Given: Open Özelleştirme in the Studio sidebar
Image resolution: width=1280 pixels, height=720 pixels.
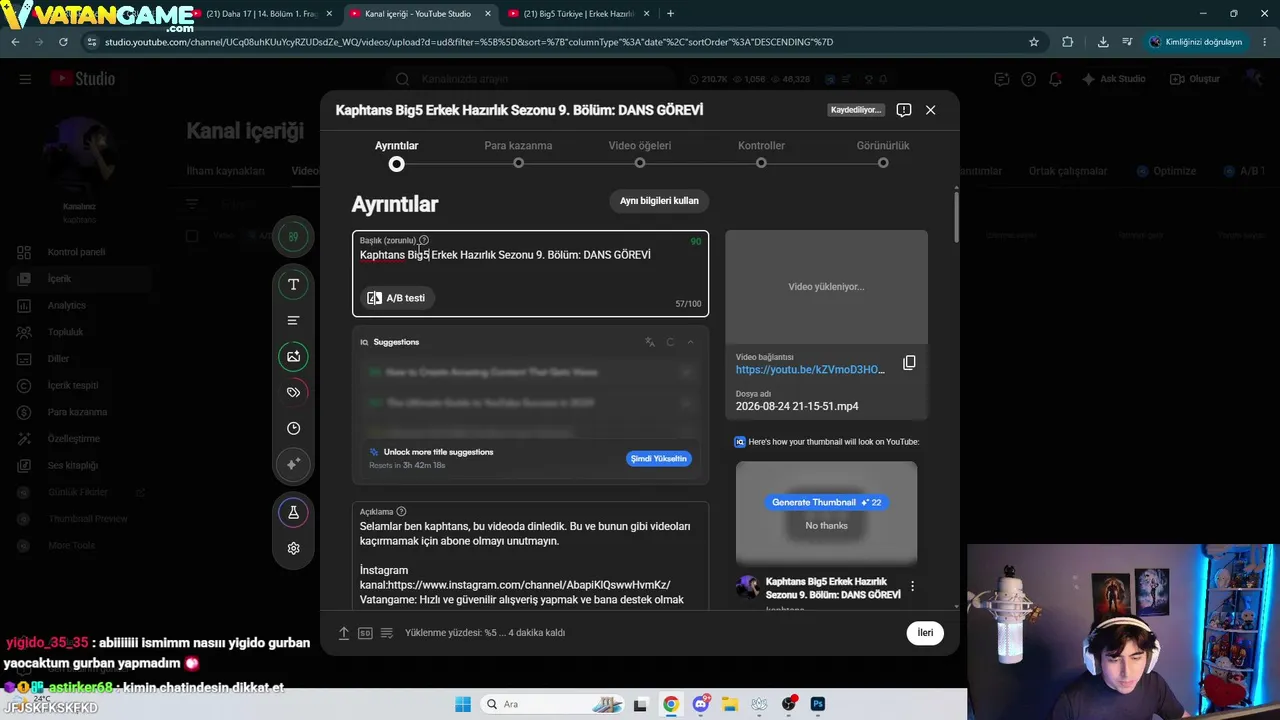Looking at the screenshot, I should coord(74,439).
